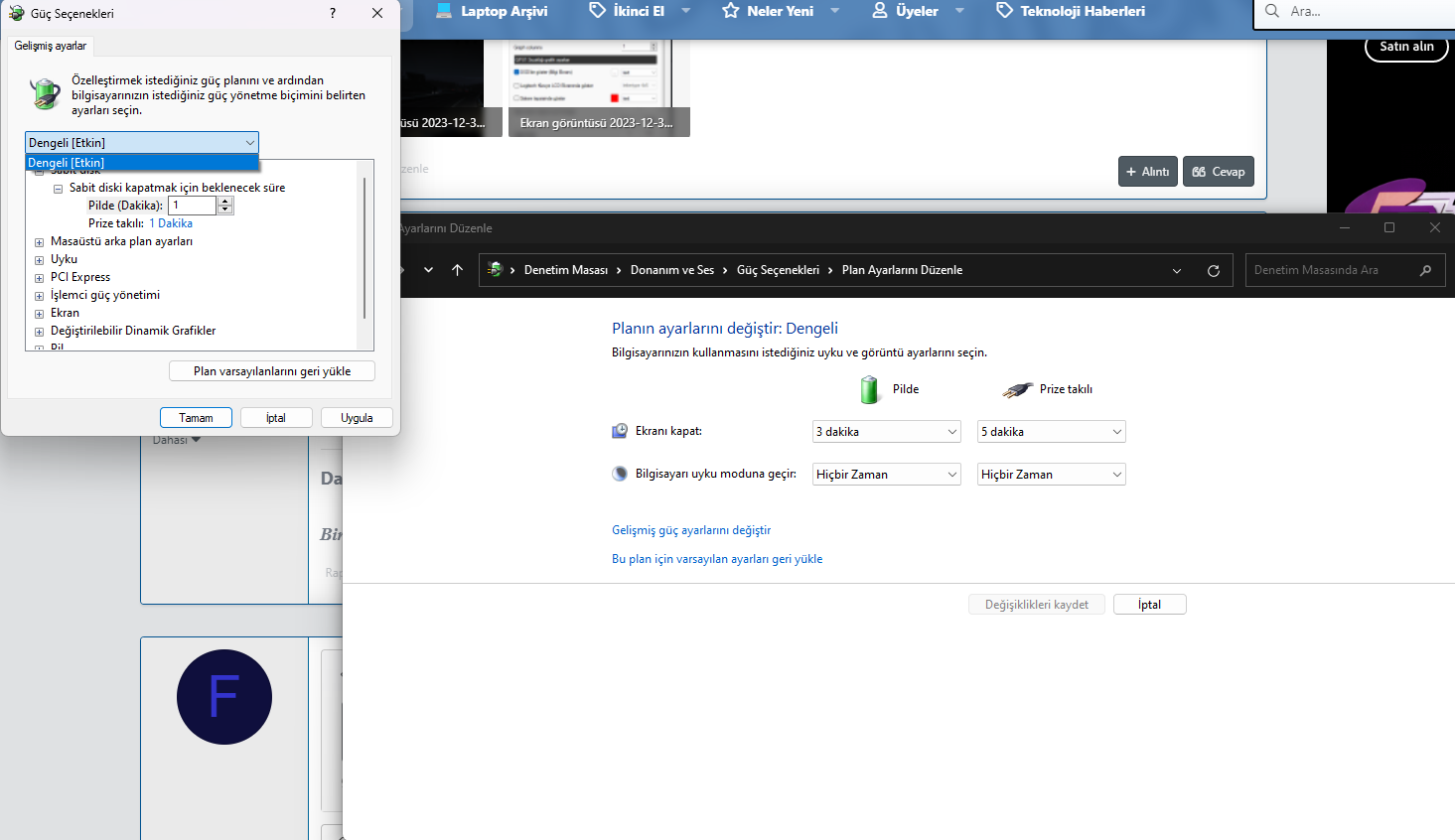Screen dimensions: 1455x840
Task: Click the power icon in the address bar
Action: coord(496,270)
